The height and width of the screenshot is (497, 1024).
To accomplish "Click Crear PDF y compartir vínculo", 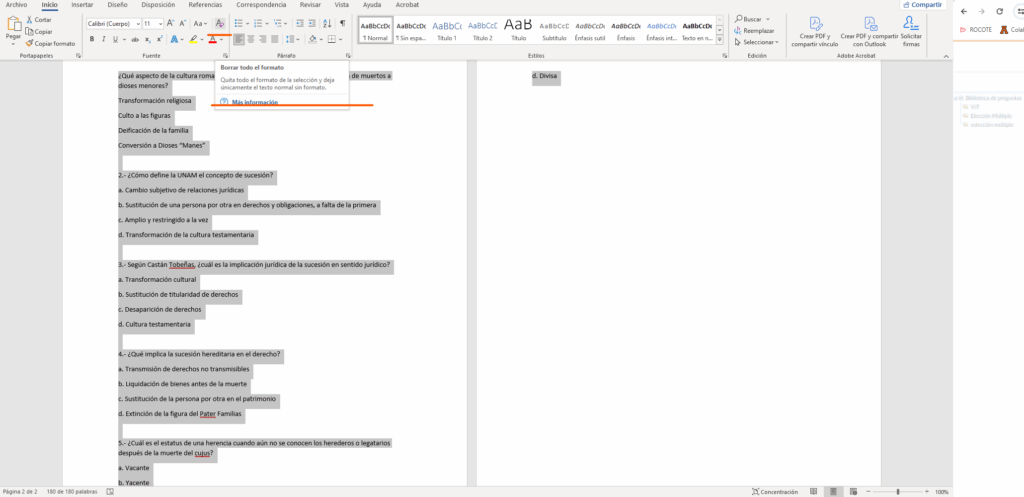I will coord(811,30).
